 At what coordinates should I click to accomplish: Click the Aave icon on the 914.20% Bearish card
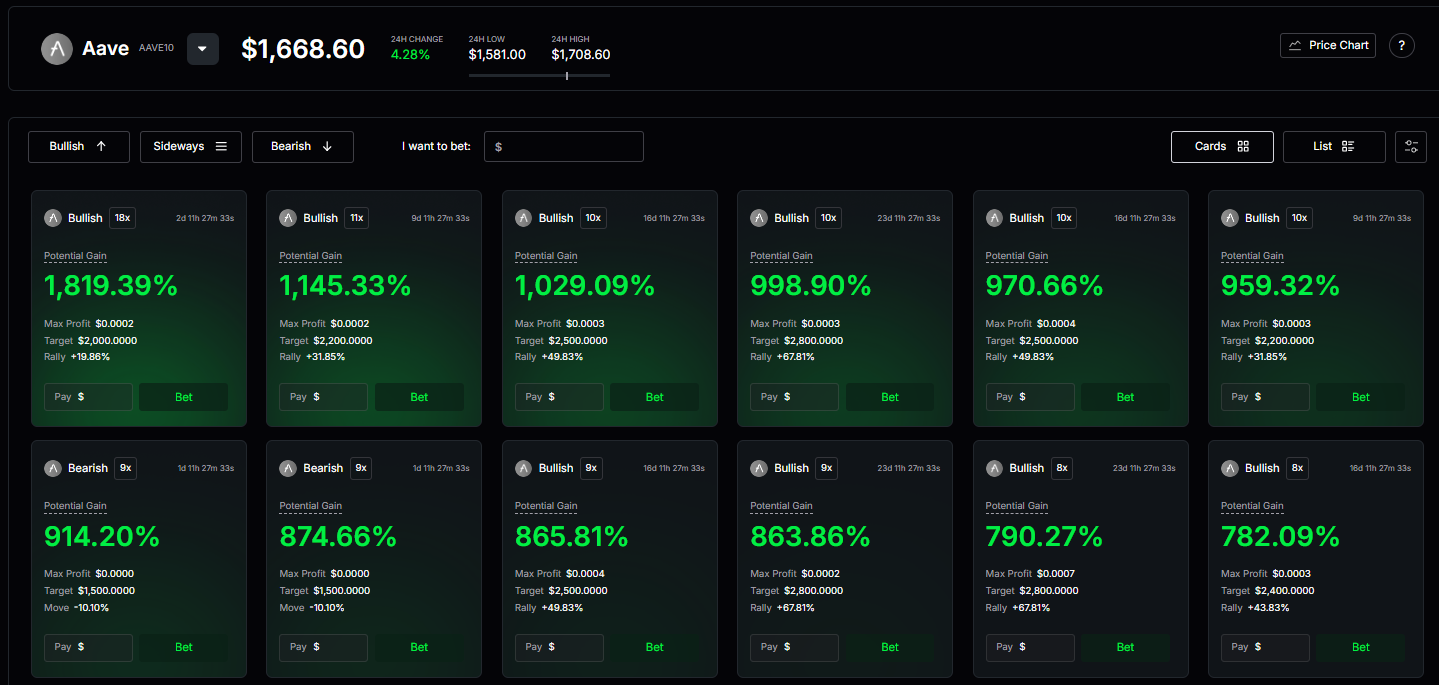53,468
